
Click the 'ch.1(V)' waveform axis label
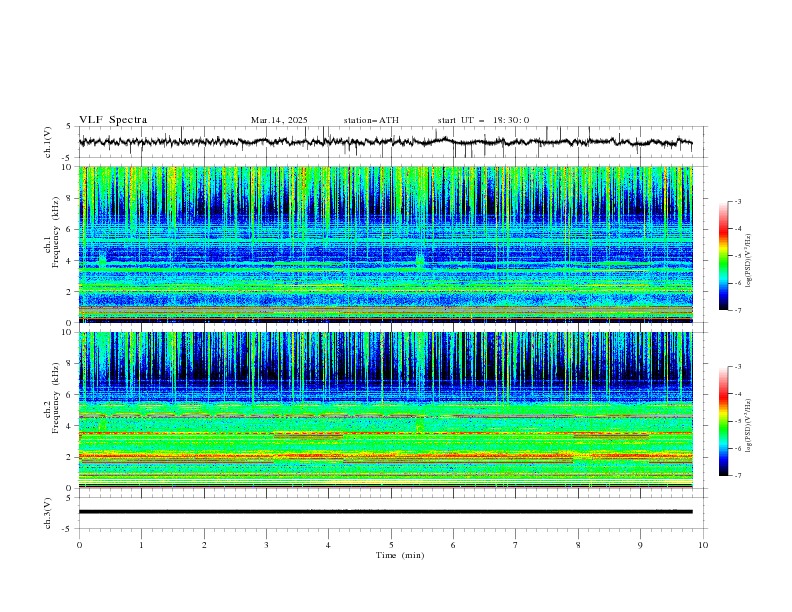coord(48,142)
